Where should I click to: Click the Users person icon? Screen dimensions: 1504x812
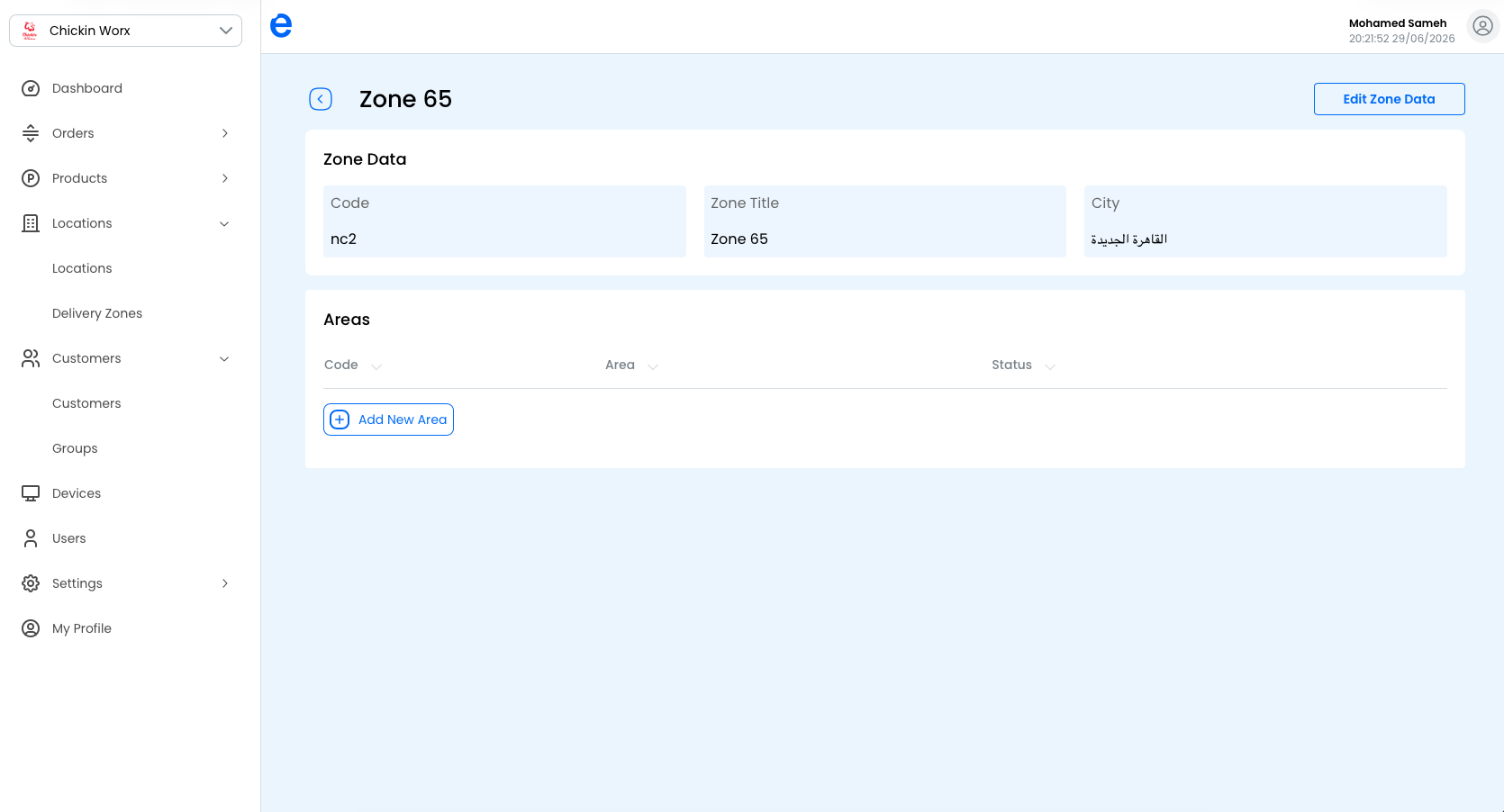click(x=31, y=538)
